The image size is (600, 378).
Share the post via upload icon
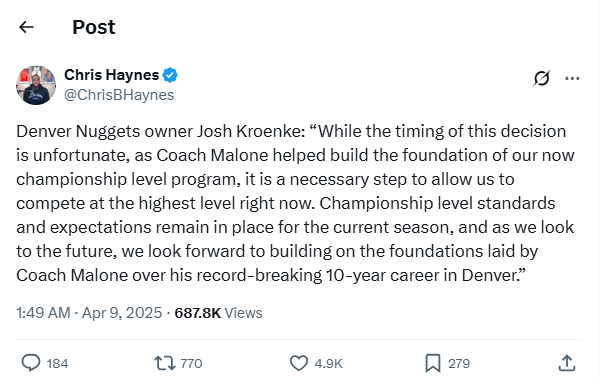[x=567, y=363]
